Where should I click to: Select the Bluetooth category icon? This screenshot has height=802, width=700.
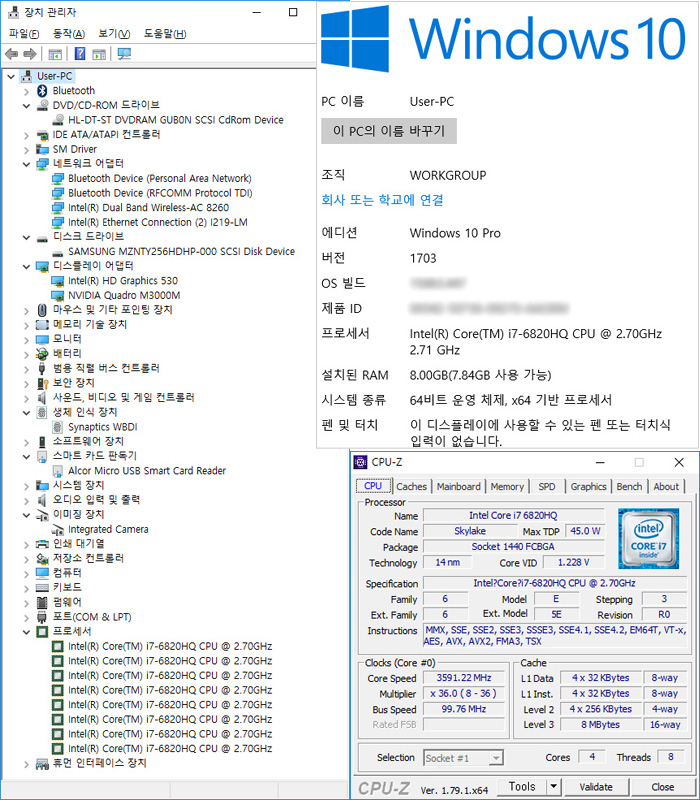42,91
